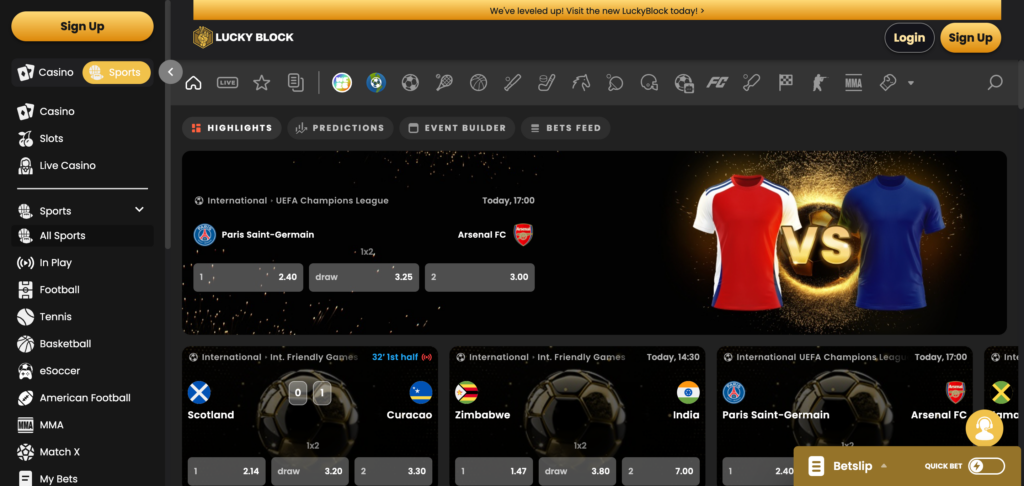Open the search magnifier icon
This screenshot has width=1024, height=486.
pyautogui.click(x=995, y=82)
